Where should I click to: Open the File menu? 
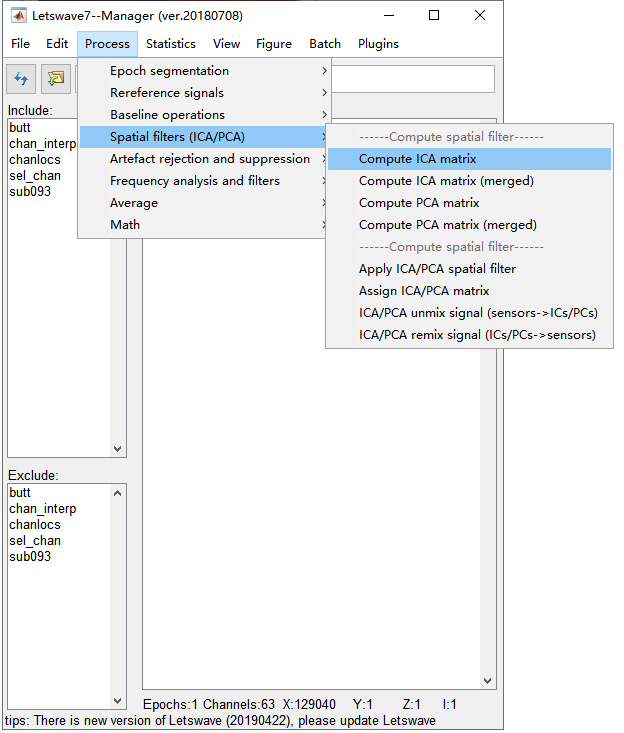pos(20,44)
